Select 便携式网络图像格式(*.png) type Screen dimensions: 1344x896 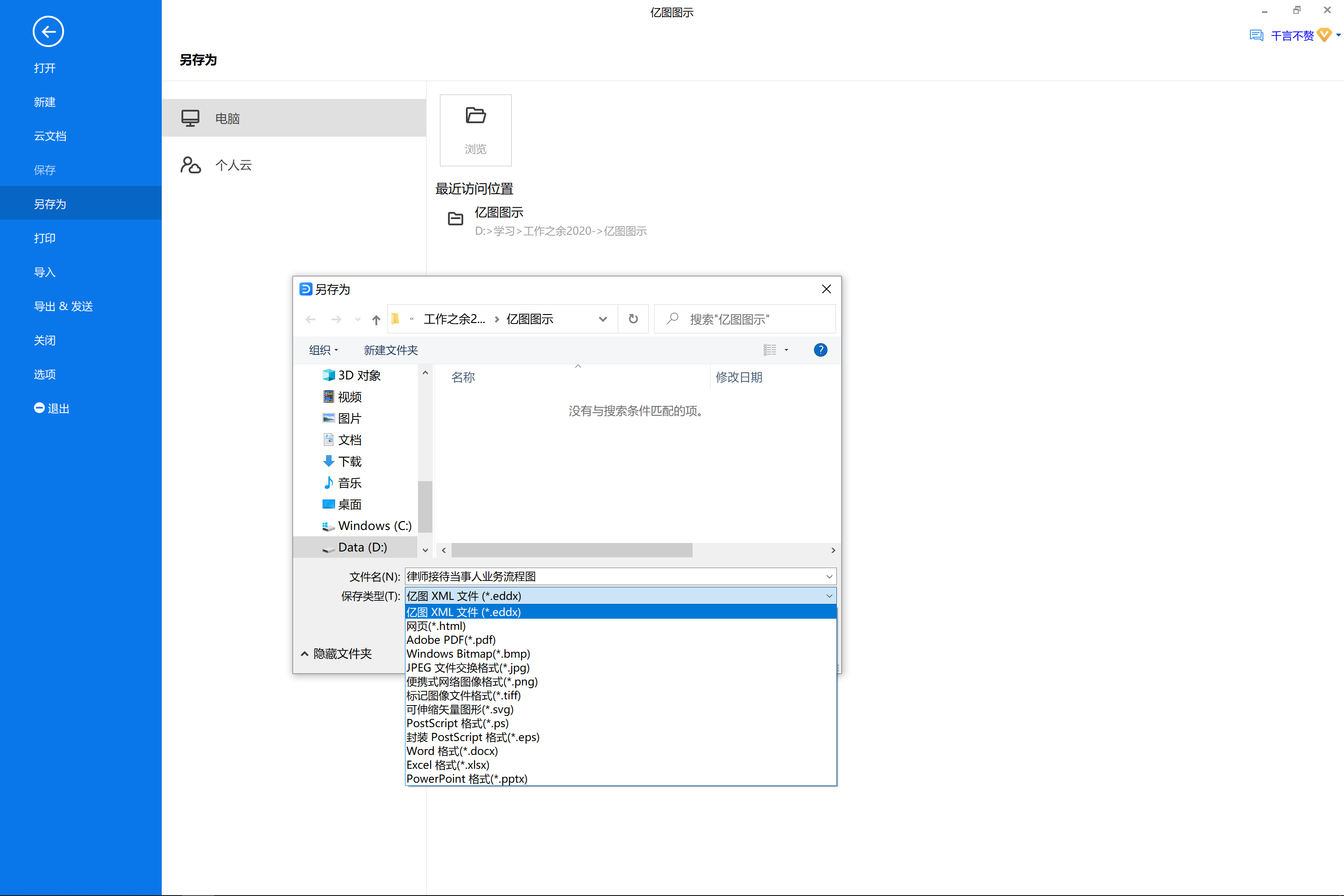point(620,681)
